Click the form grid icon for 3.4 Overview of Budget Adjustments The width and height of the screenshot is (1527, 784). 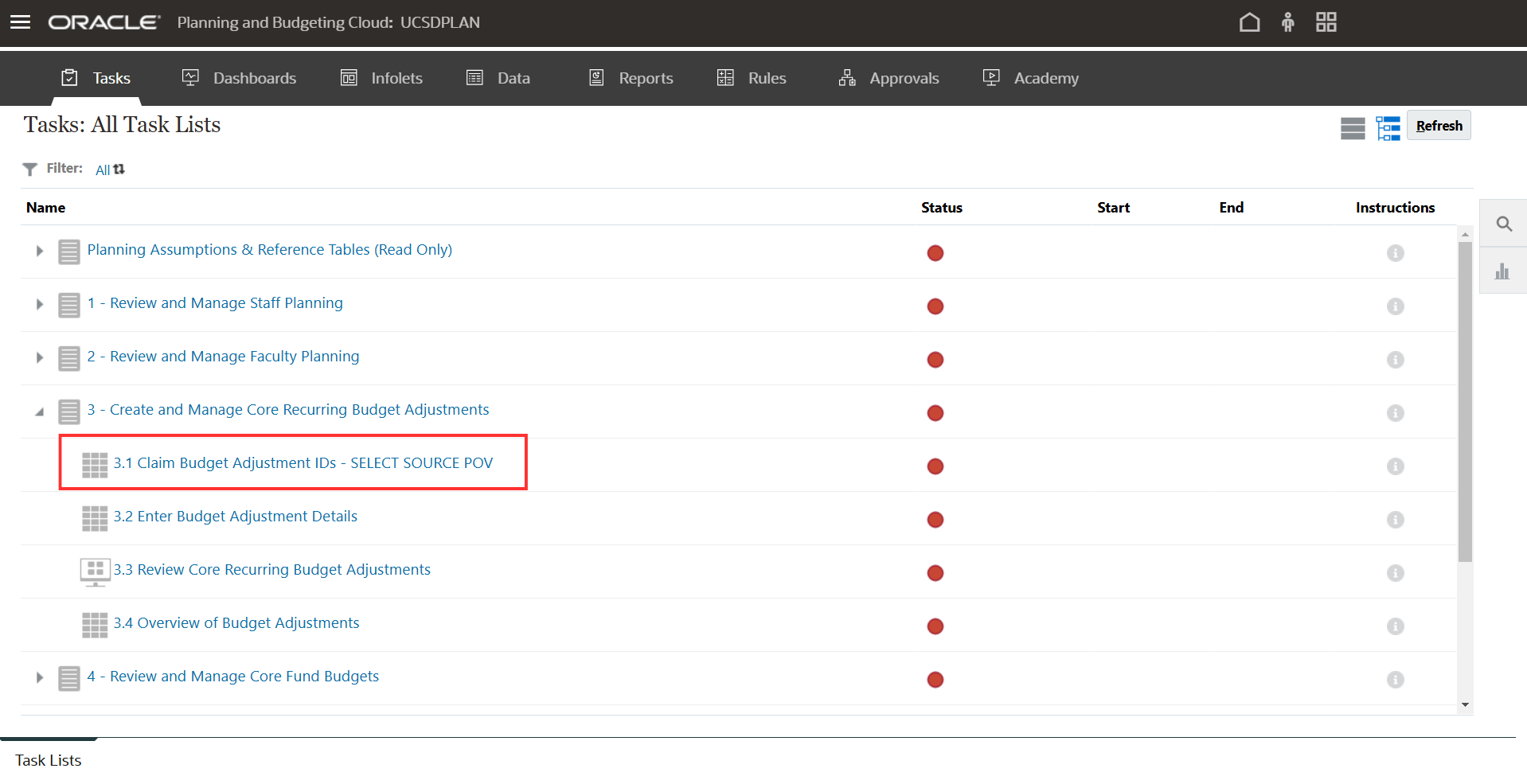click(95, 626)
